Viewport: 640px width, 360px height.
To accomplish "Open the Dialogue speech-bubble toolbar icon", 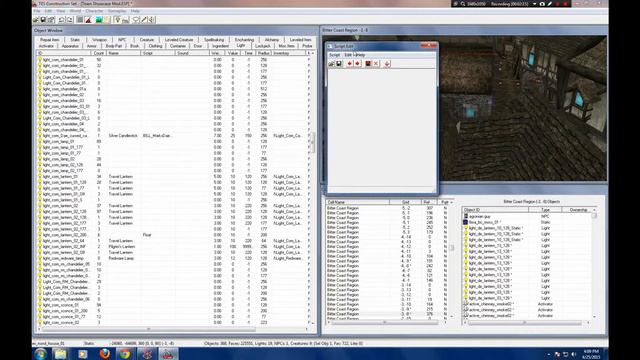I will pos(136,20).
